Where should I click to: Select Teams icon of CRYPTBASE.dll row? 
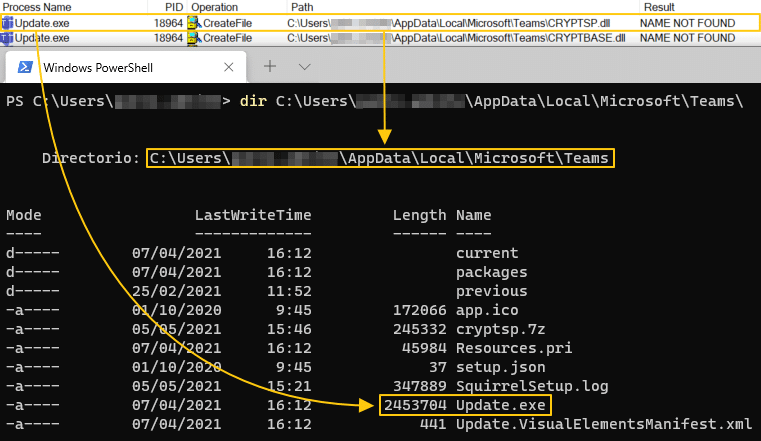point(7,38)
